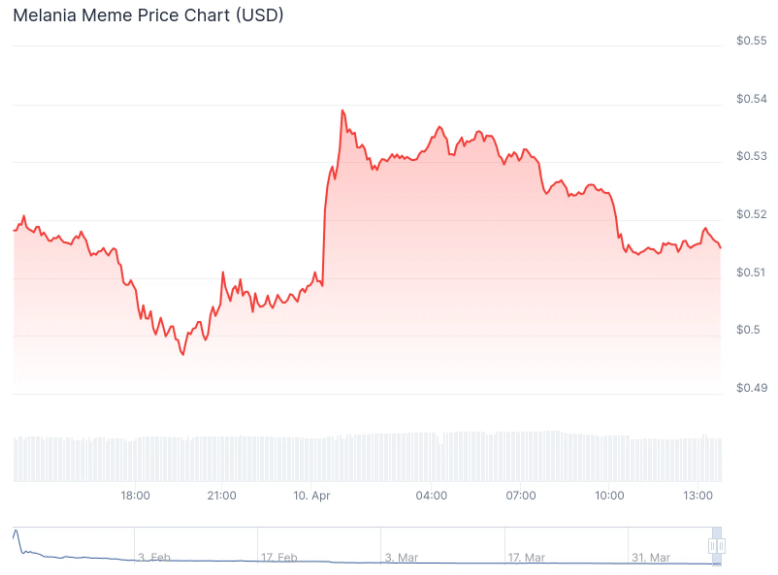Select the 17. Mar navigator date
778x575 pixels.
click(x=527, y=557)
